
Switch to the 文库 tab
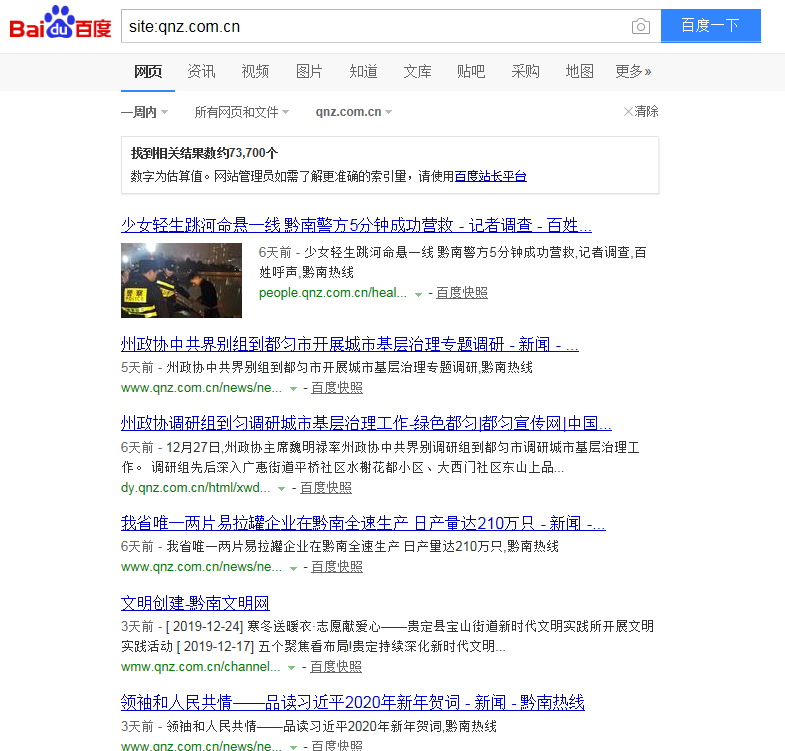[x=417, y=72]
